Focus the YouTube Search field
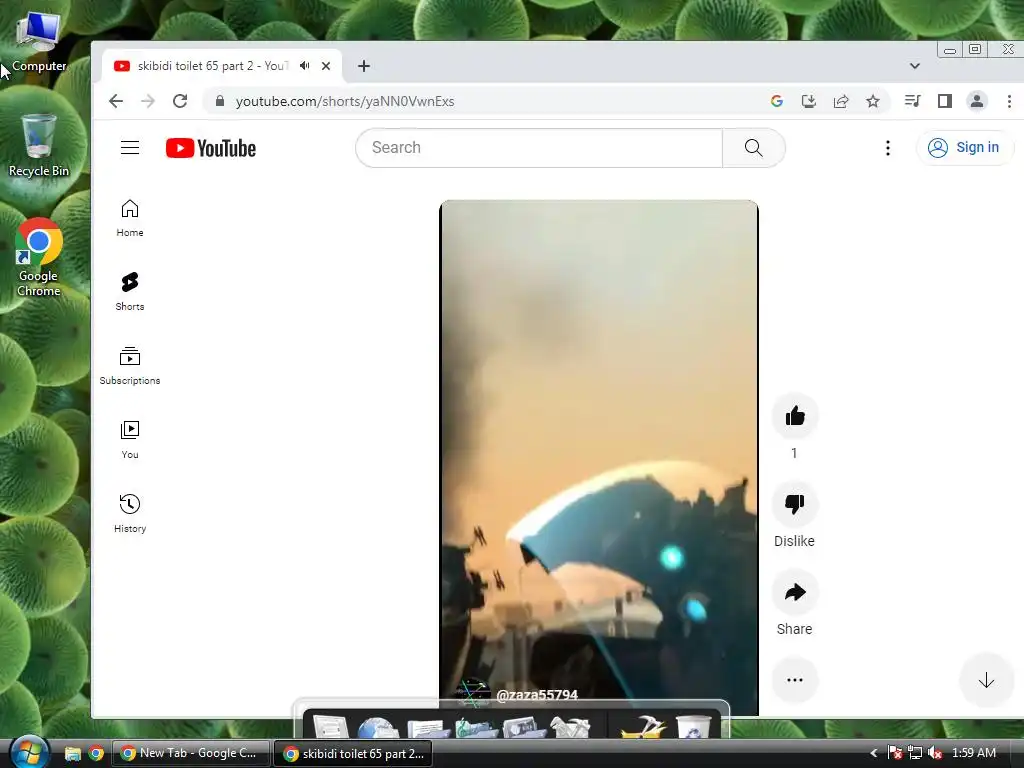This screenshot has width=1024, height=768. coord(539,148)
